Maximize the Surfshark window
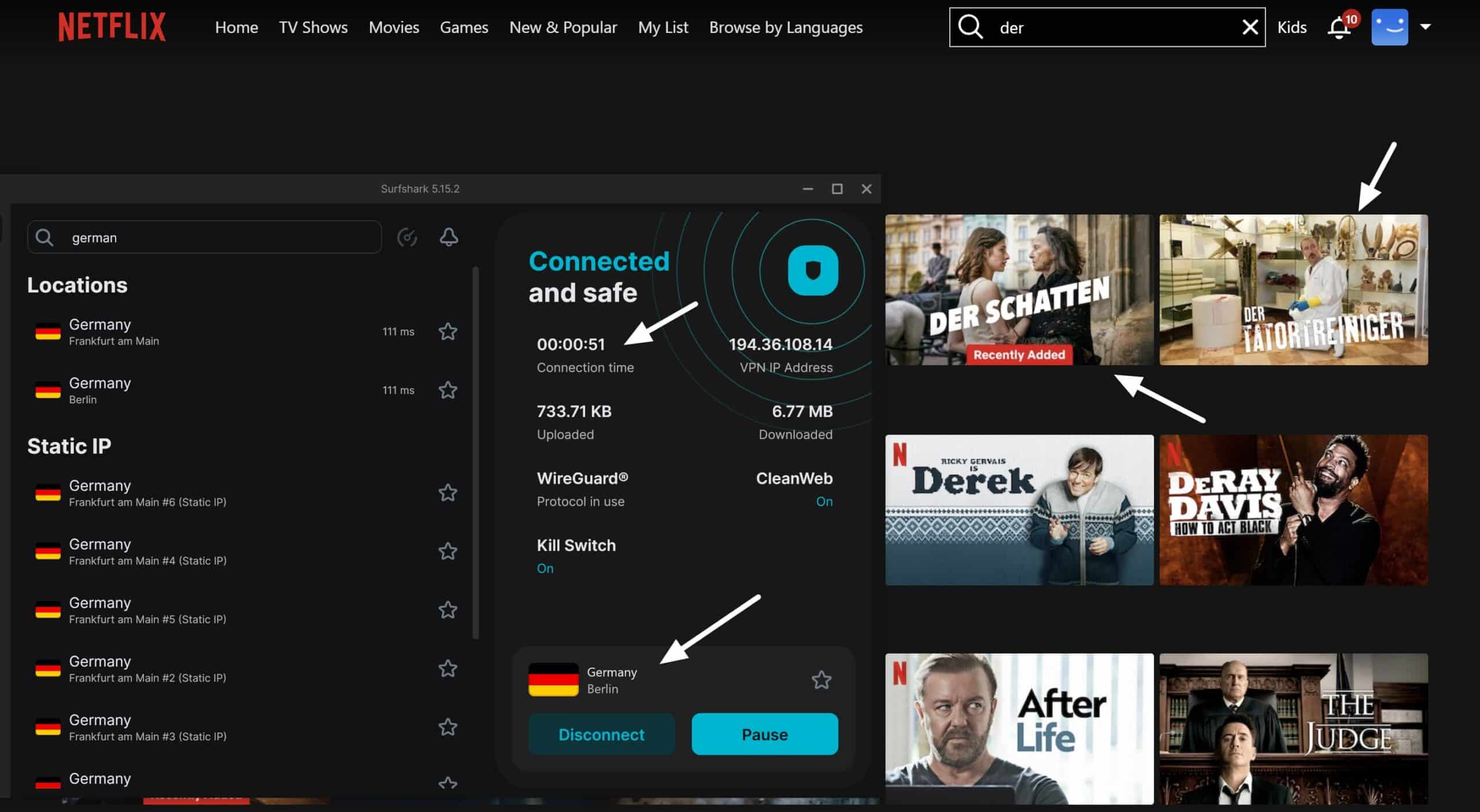1480x812 pixels. tap(837, 189)
